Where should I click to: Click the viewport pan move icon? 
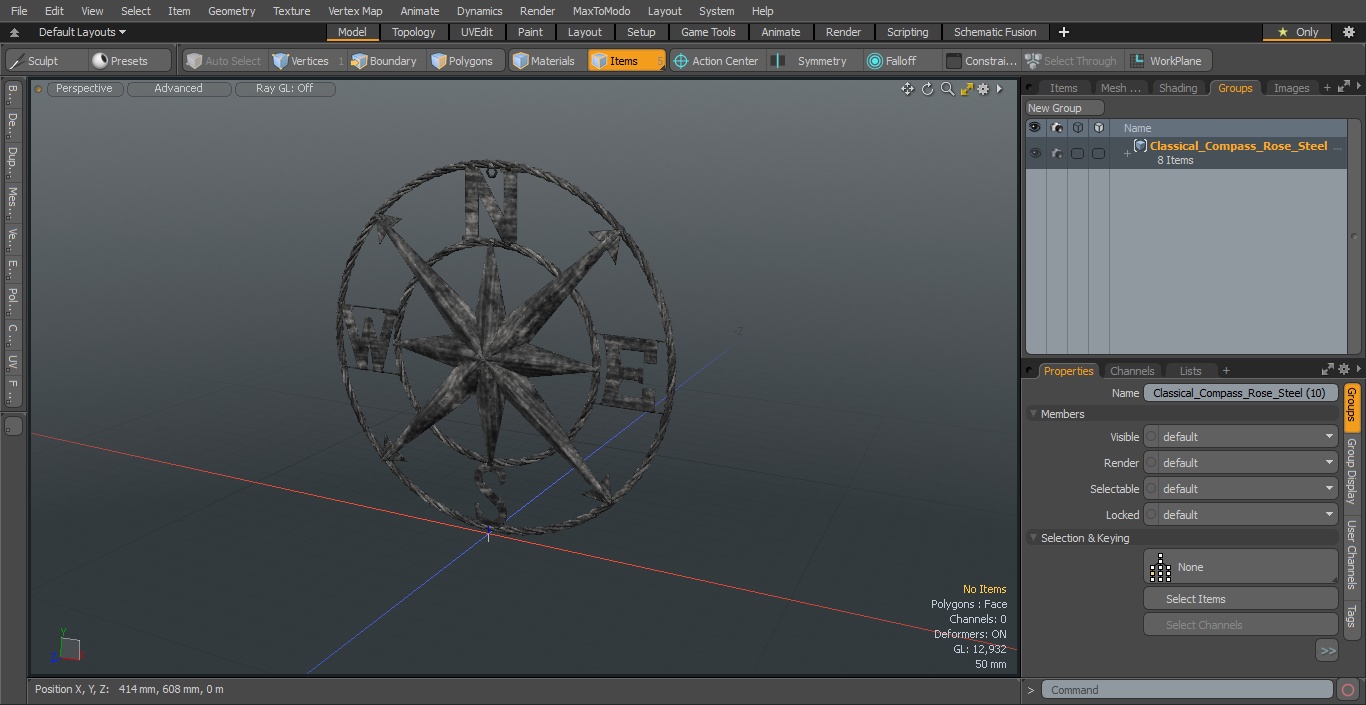907,89
